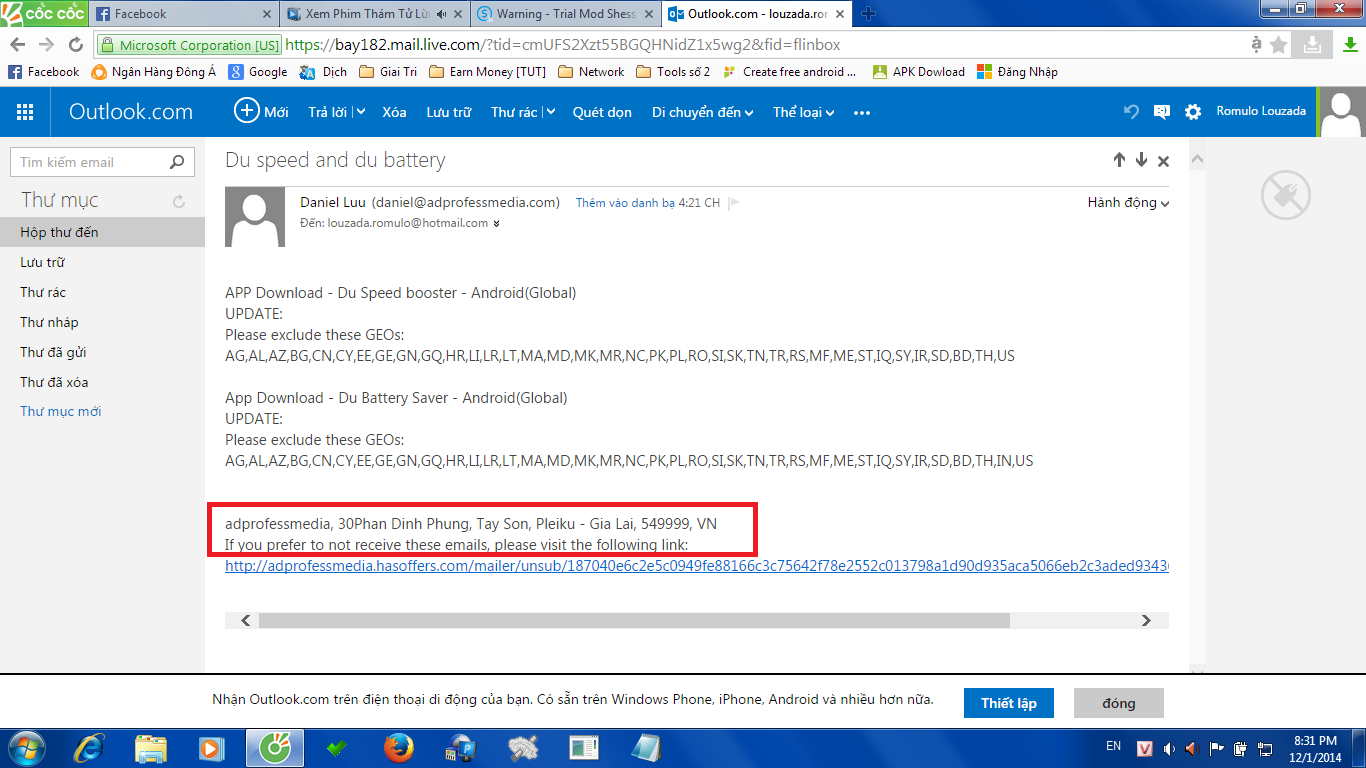Click the search magnifier icon
Image resolution: width=1366 pixels, height=768 pixels.
pyautogui.click(x=177, y=162)
